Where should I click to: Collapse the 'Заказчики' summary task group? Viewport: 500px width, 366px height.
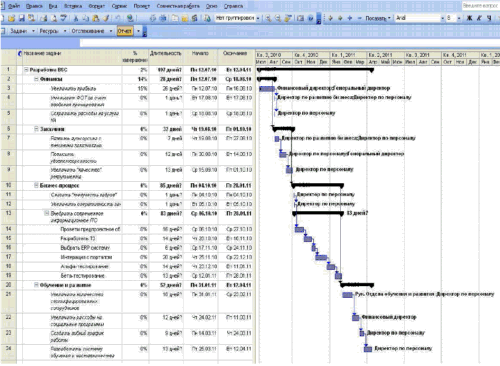[x=36, y=129]
